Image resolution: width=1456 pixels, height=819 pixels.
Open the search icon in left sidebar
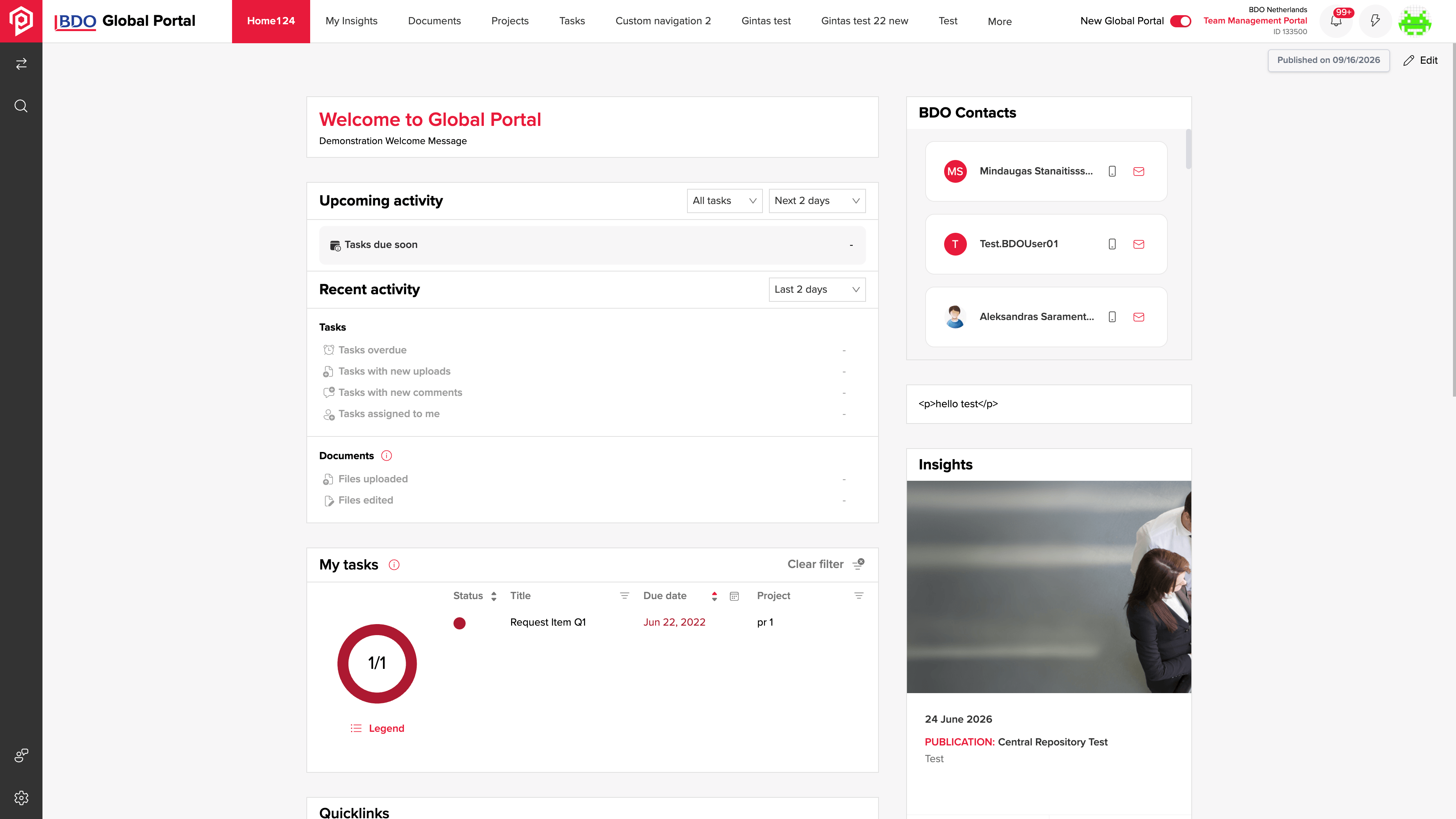pyautogui.click(x=21, y=106)
